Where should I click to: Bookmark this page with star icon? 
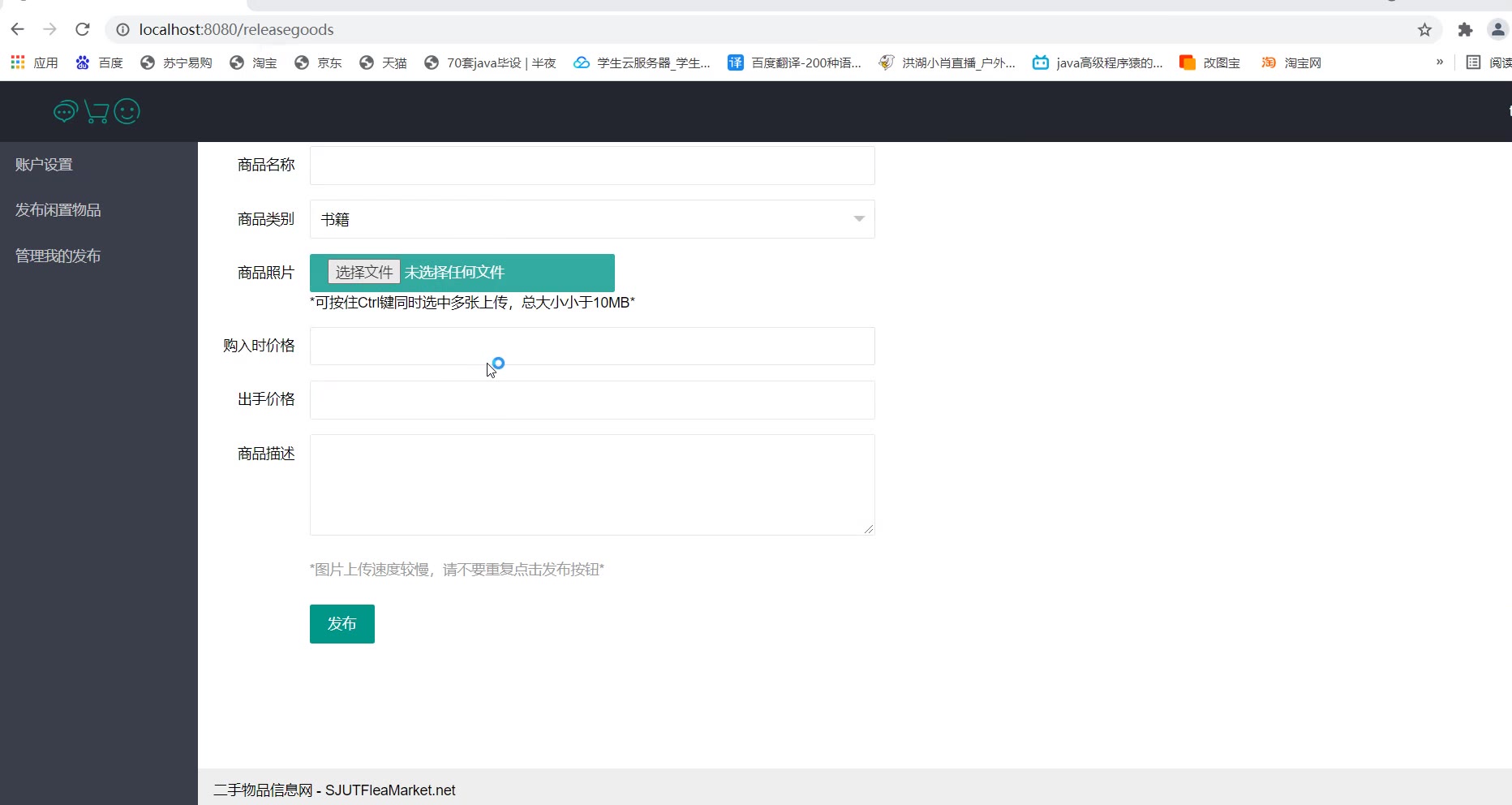click(1424, 30)
